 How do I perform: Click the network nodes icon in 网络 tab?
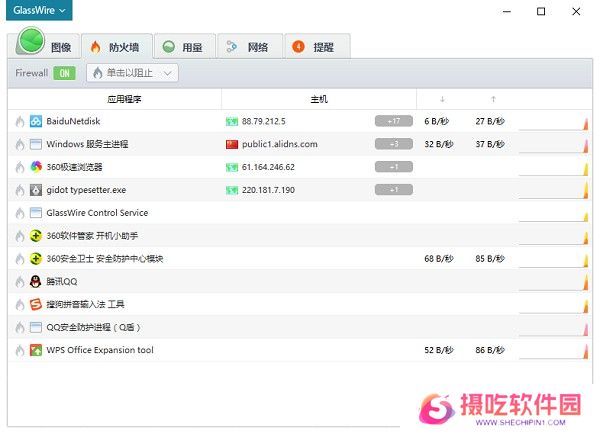point(232,47)
